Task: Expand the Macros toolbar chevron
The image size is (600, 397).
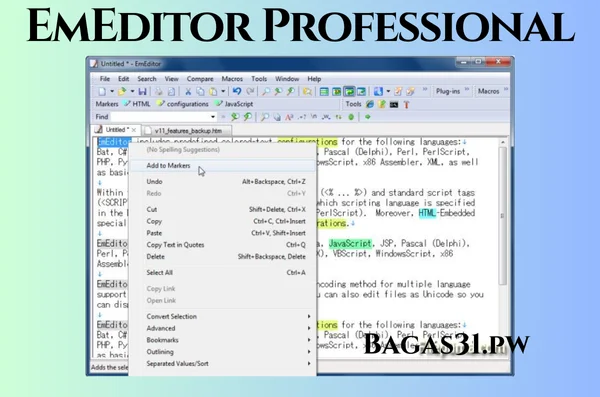Action: (x=506, y=90)
